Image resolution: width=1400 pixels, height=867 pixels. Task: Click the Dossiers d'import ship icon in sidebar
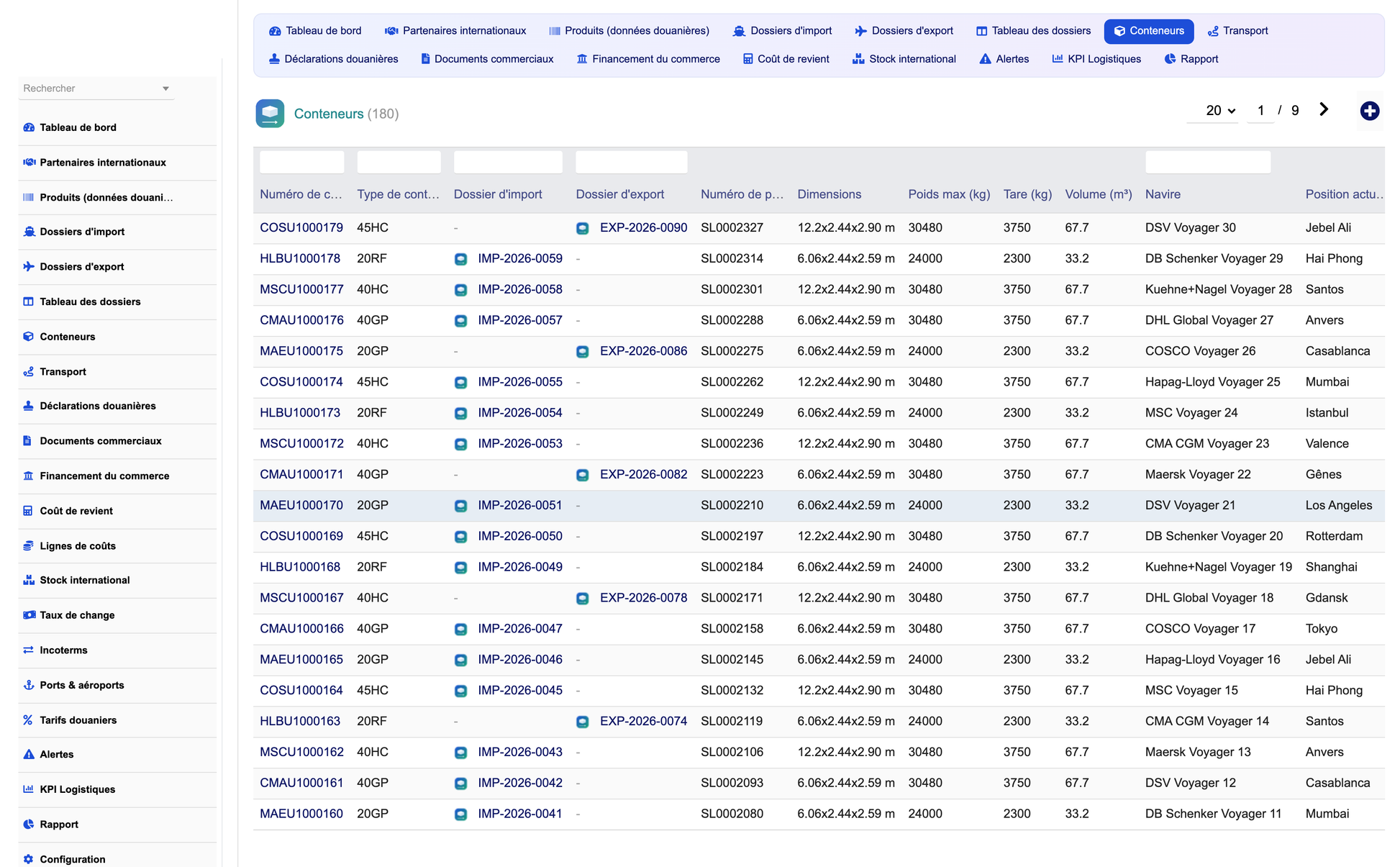29,232
